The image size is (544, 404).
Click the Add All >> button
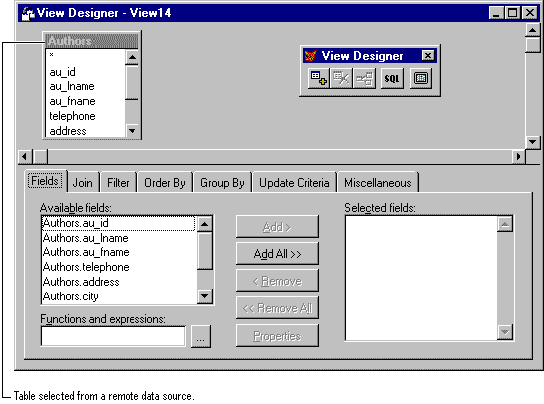click(x=277, y=254)
